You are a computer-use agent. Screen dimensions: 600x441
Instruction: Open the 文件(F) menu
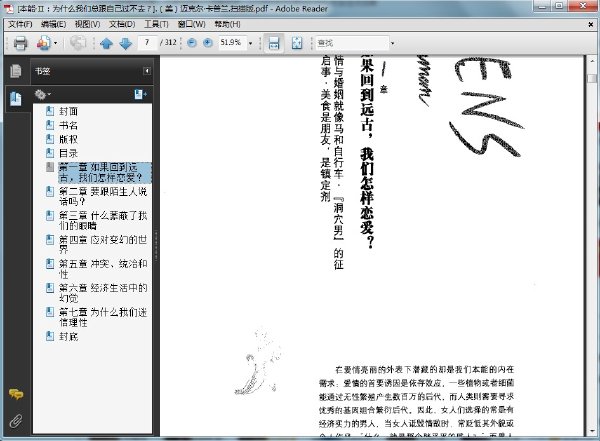click(20, 24)
